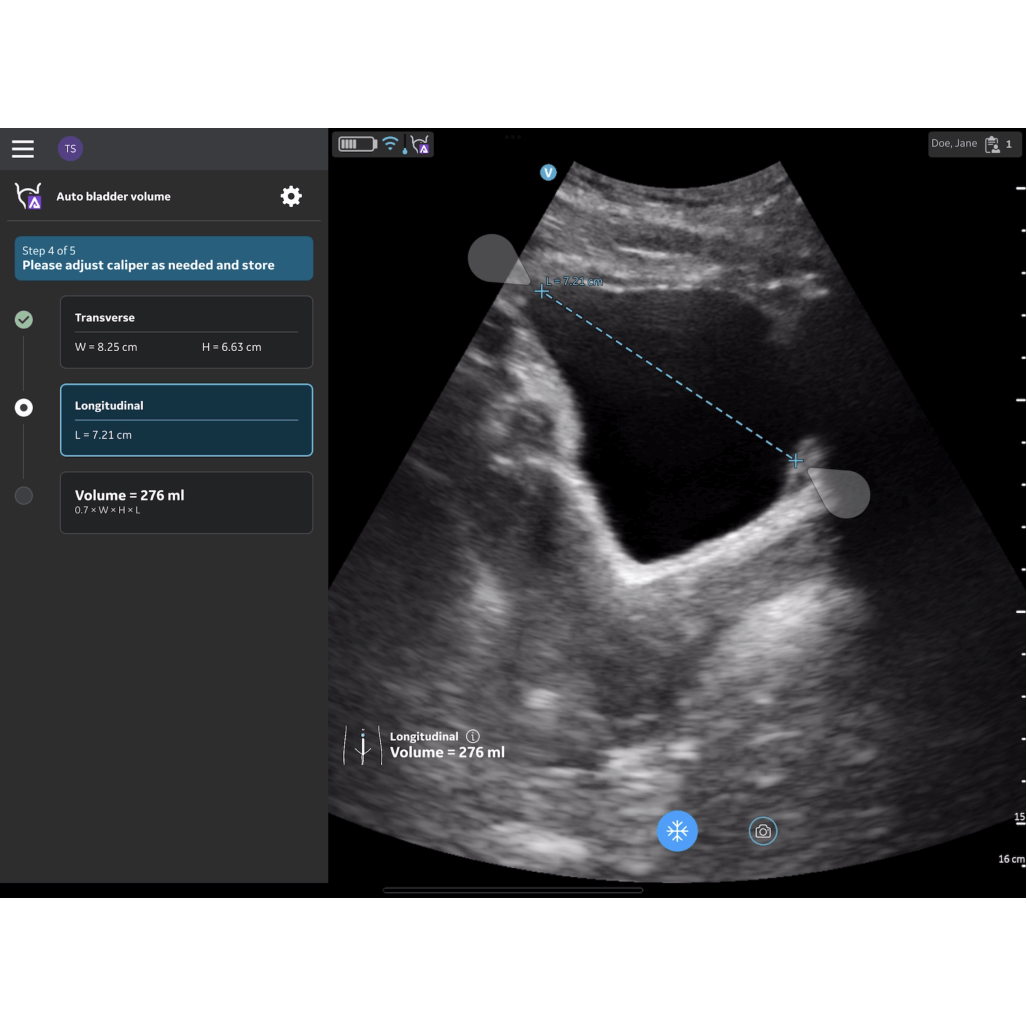Viewport: 1027px width, 1027px height.
Task: Select the Volume step radio button
Action: [23, 494]
